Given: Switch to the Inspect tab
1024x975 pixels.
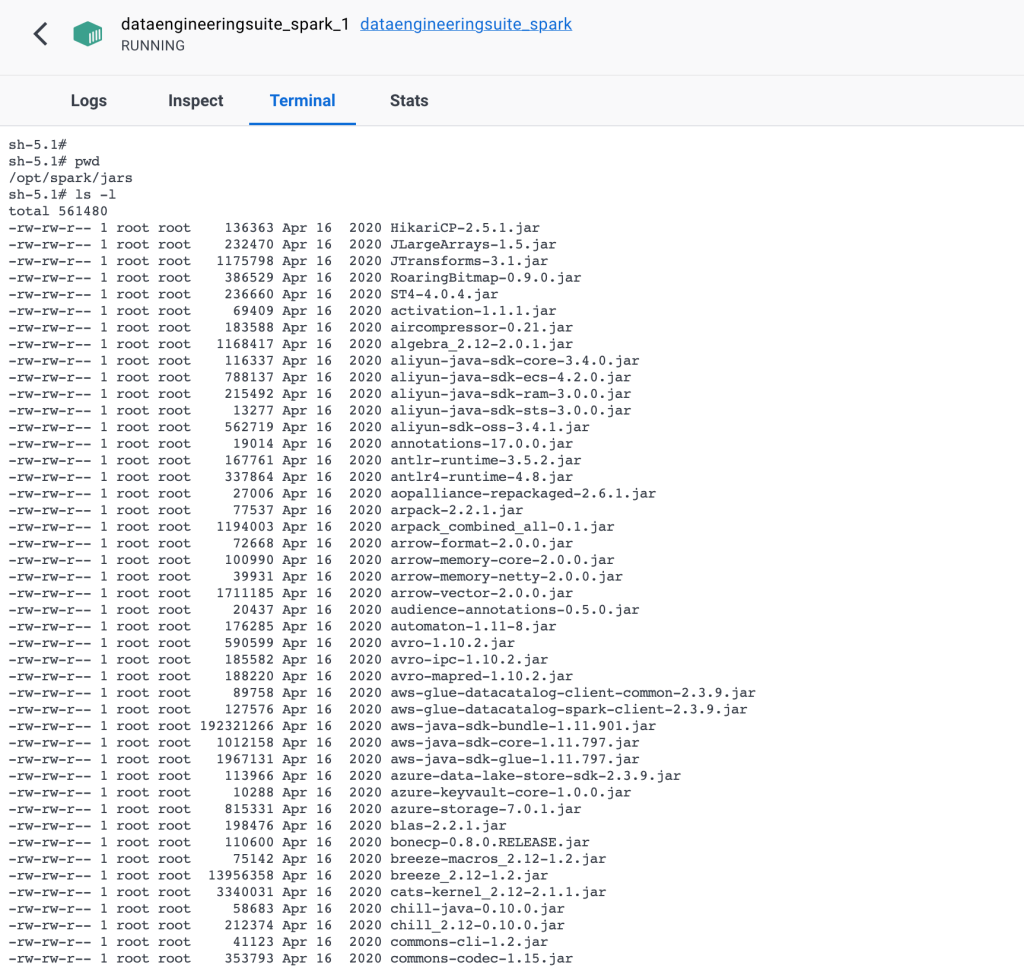Looking at the screenshot, I should point(195,100).
